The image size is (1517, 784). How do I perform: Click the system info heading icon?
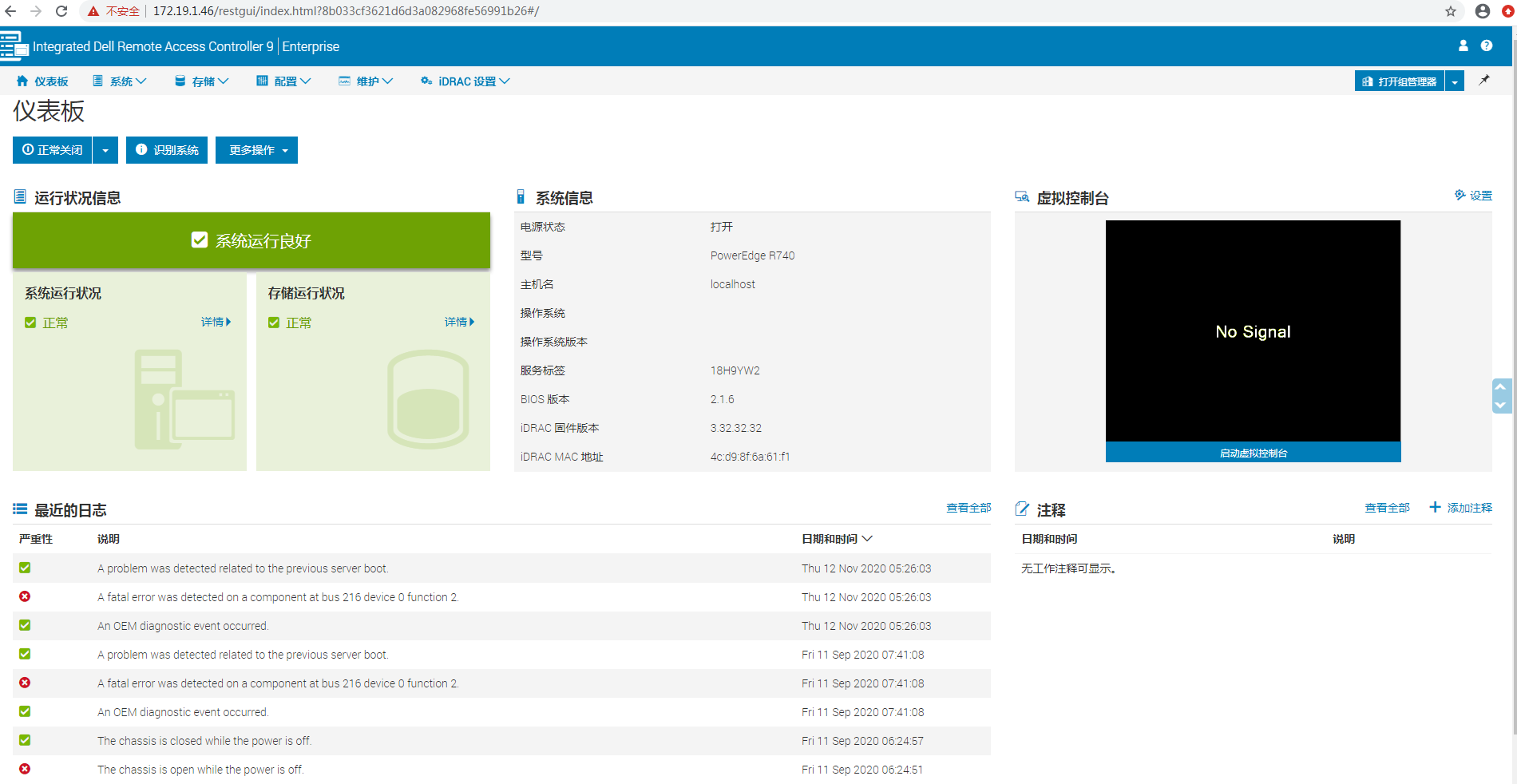click(521, 196)
